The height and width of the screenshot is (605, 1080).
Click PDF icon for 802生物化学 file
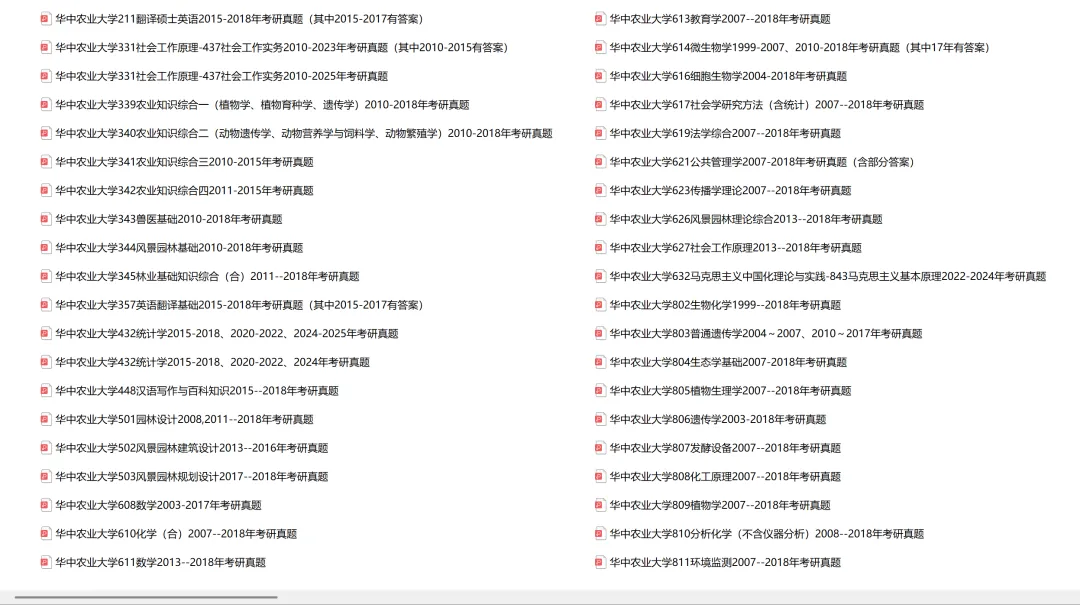599,305
